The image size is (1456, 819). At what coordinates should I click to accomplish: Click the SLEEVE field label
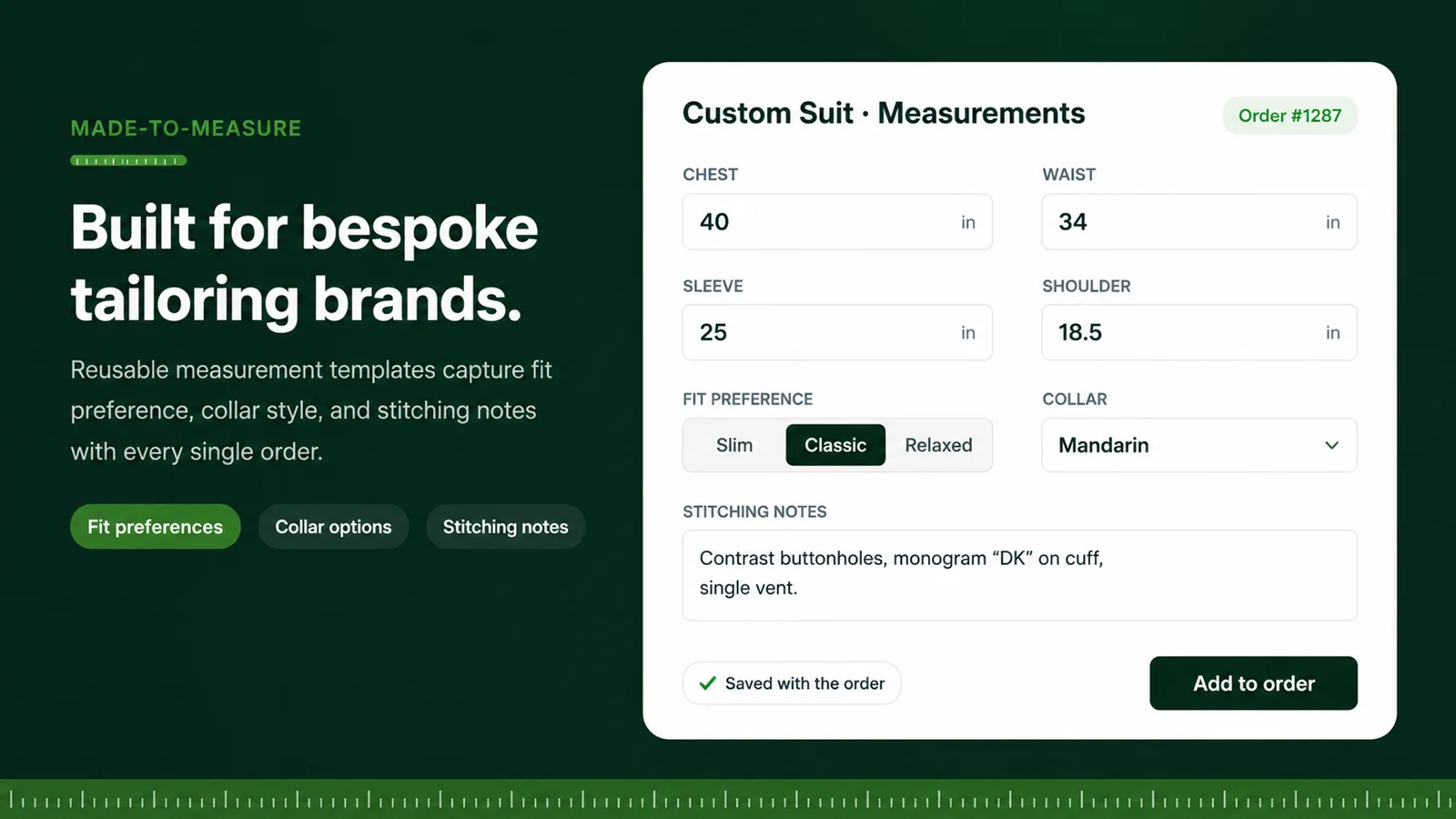[713, 287]
